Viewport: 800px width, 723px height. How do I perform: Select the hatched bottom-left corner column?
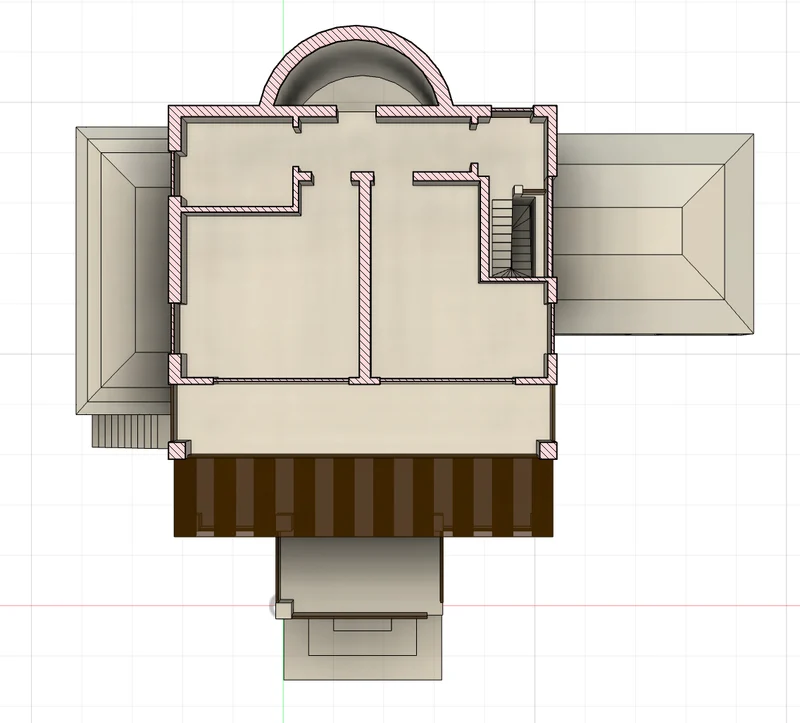coord(178,450)
